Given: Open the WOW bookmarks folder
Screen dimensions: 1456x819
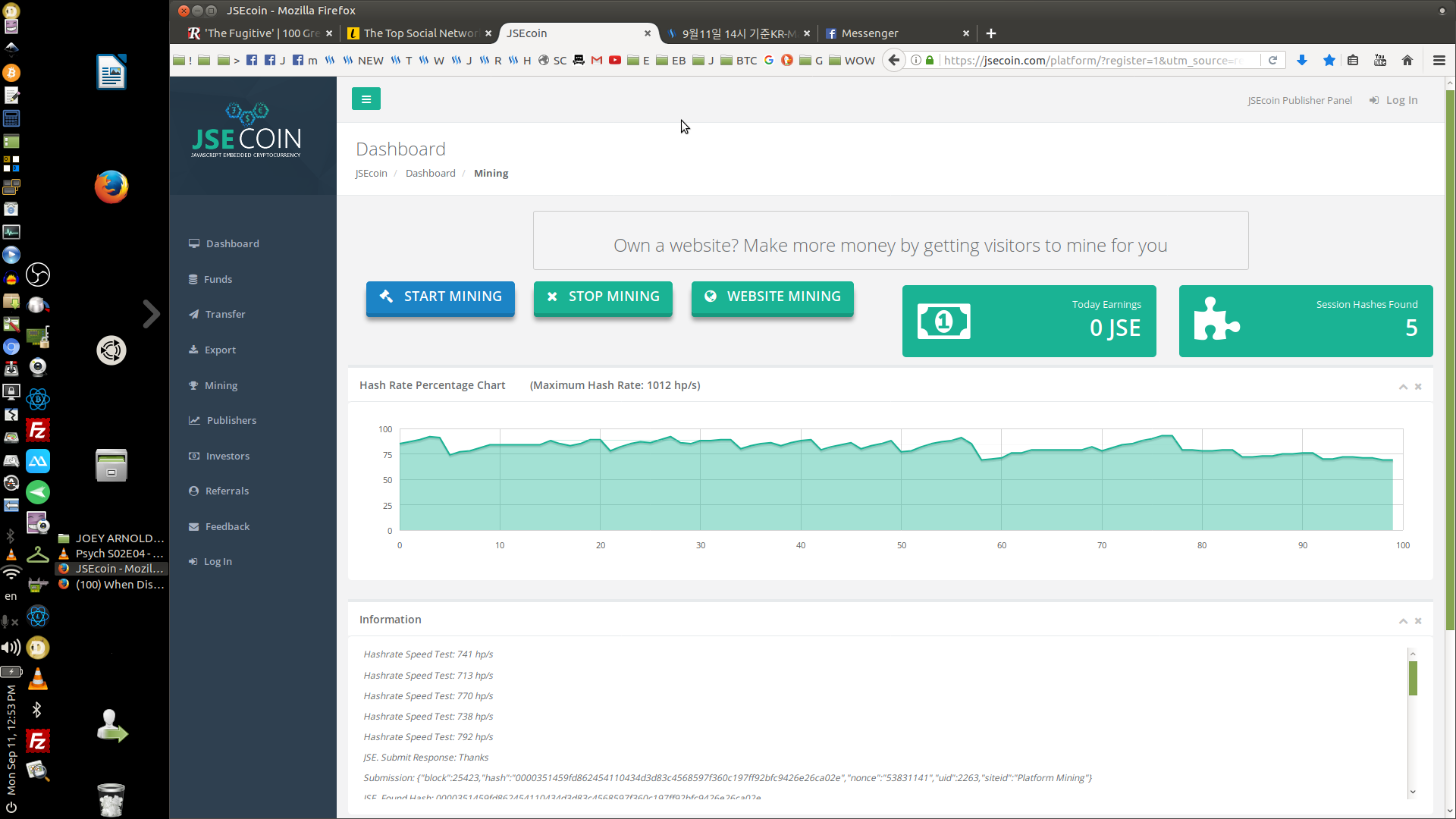Looking at the screenshot, I should [x=852, y=60].
